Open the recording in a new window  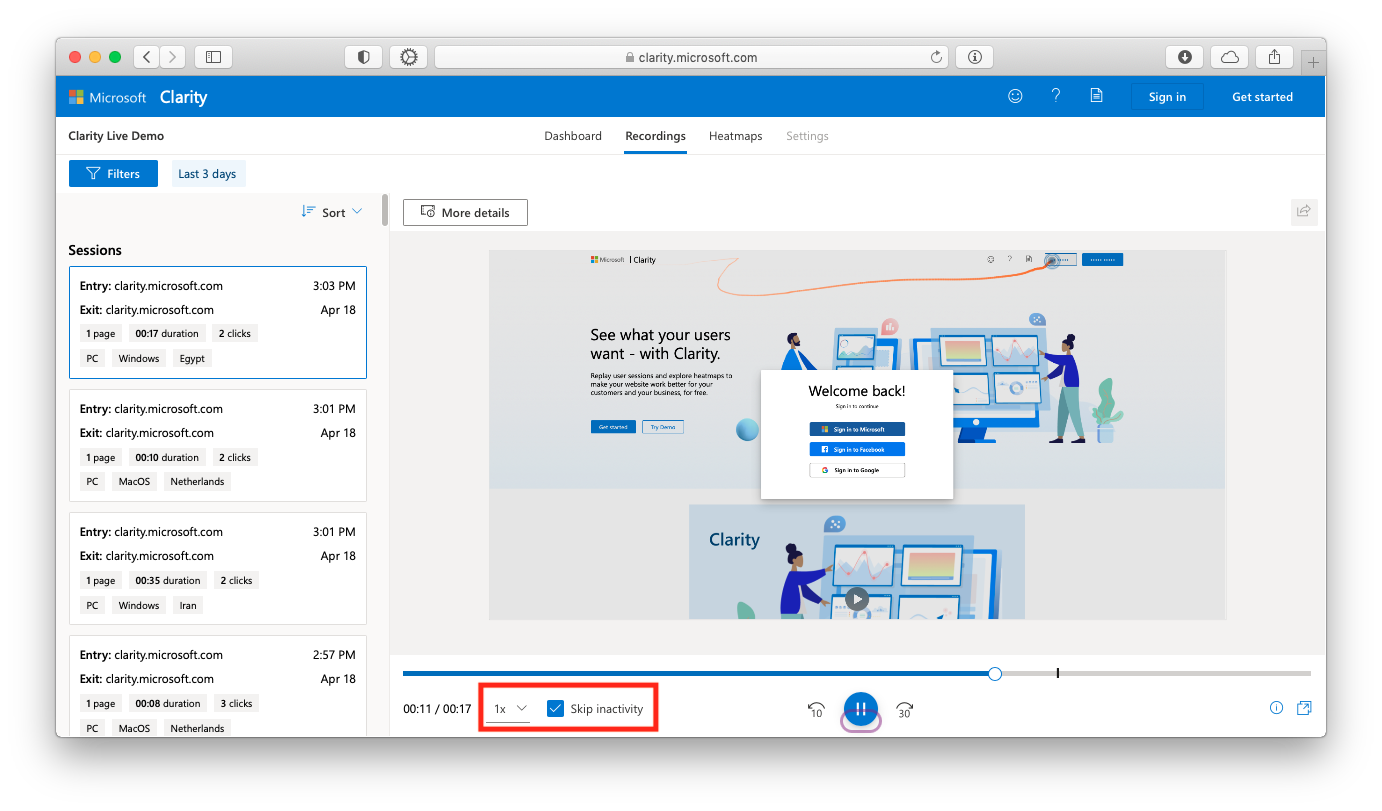[x=1304, y=707]
